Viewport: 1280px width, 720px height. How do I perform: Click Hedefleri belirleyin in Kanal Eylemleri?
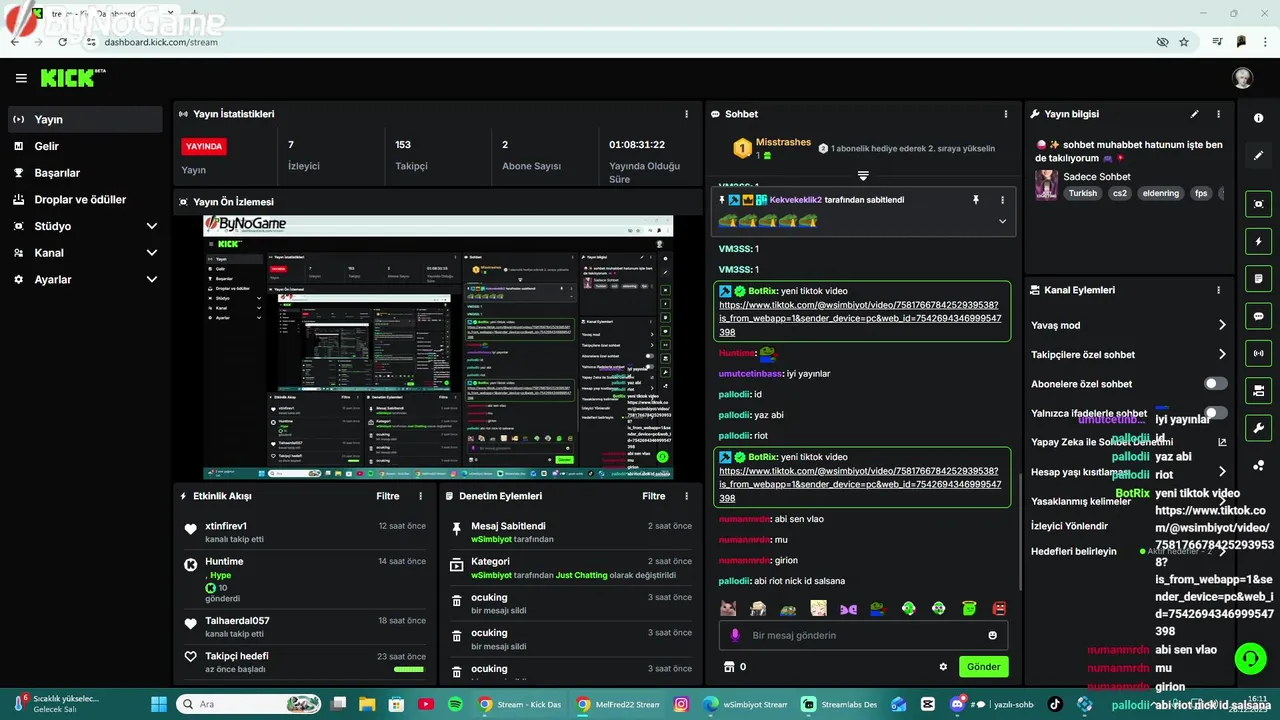pos(1073,551)
